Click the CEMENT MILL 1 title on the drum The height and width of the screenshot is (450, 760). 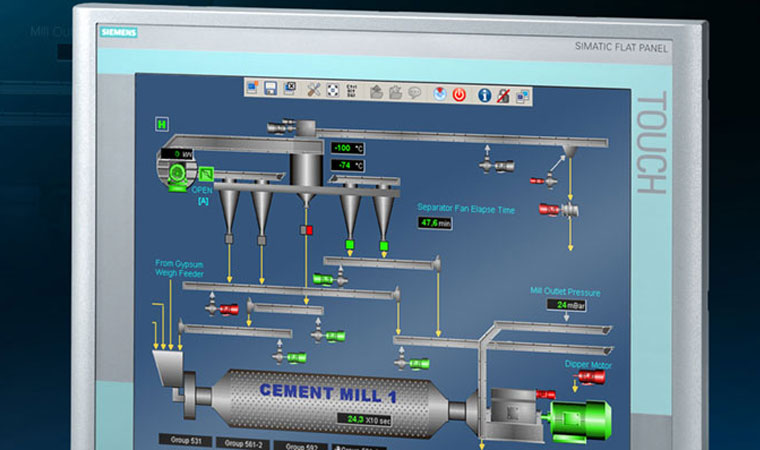(328, 393)
